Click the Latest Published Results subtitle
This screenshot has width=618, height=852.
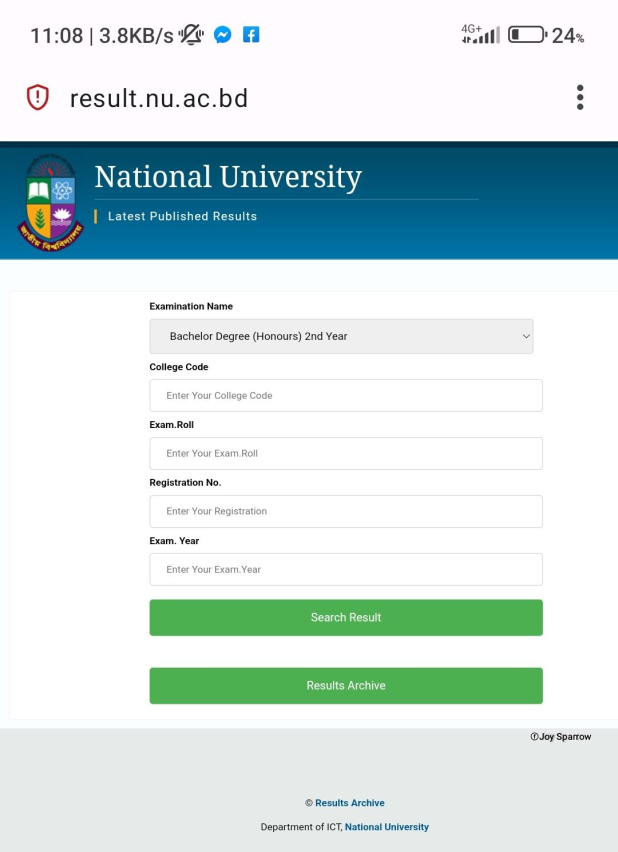pos(182,216)
